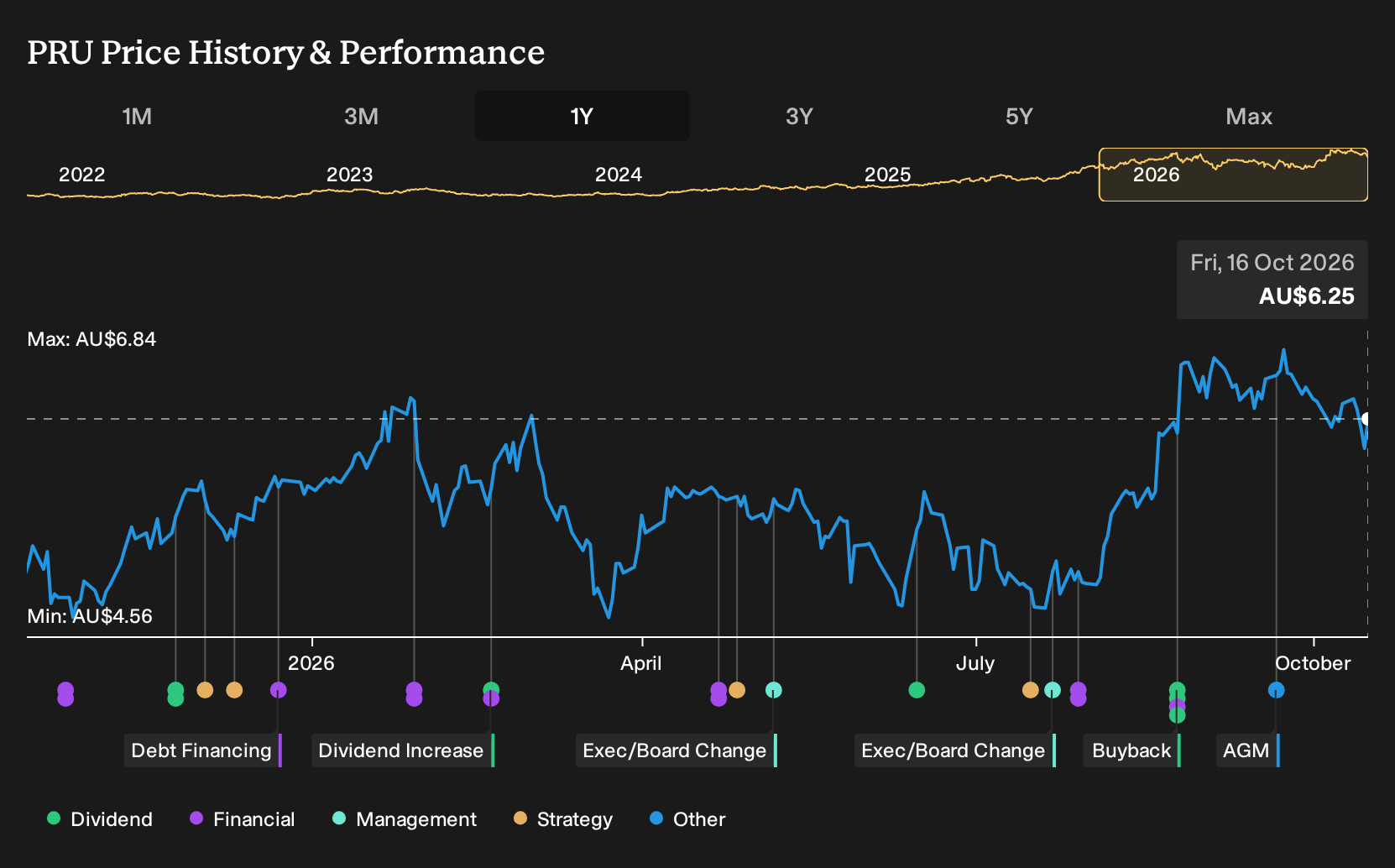Choose the 5Y time range tab
The width and height of the screenshot is (1395, 868).
click(x=1019, y=116)
